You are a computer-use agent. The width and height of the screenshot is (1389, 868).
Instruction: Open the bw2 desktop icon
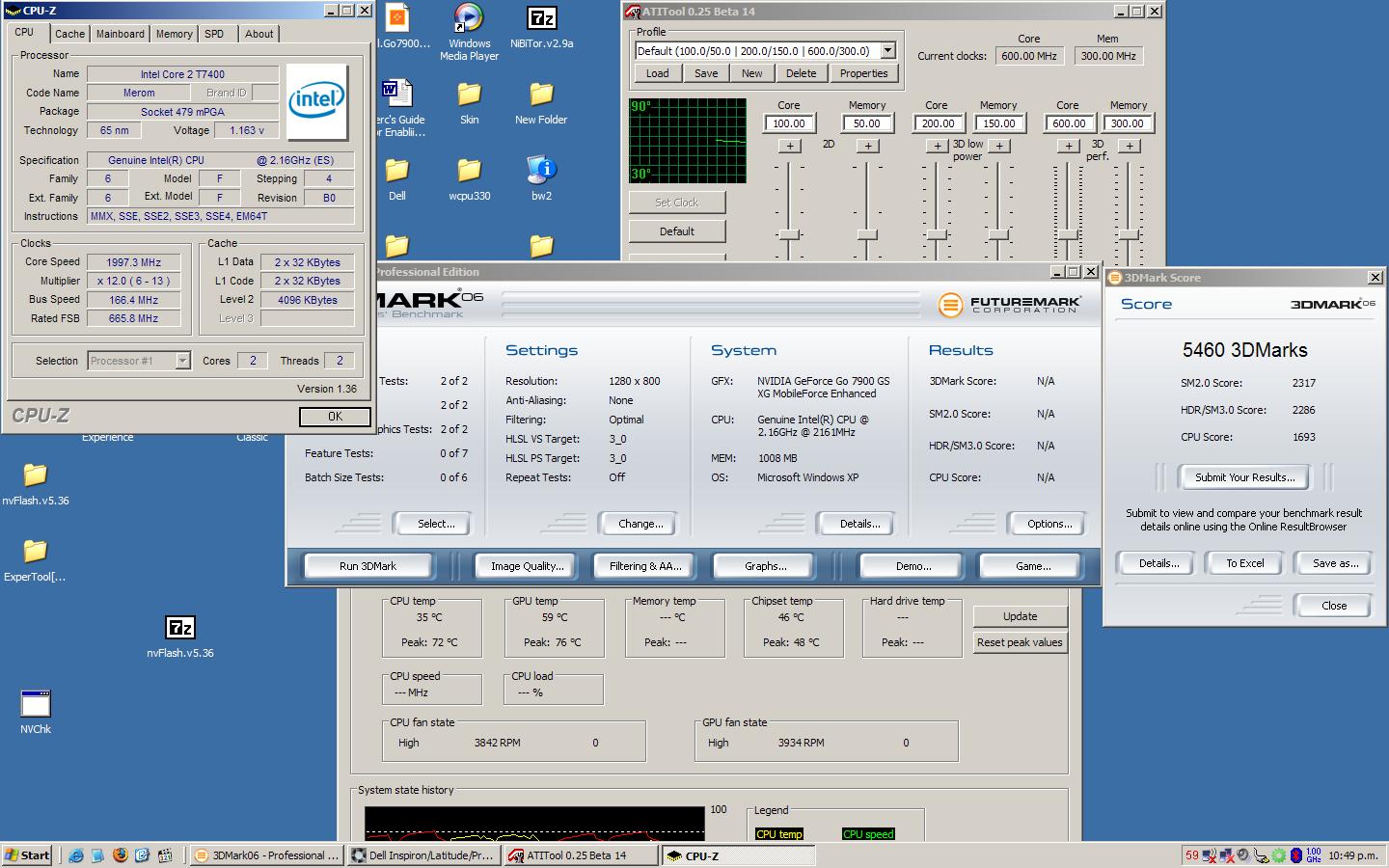coord(541,172)
